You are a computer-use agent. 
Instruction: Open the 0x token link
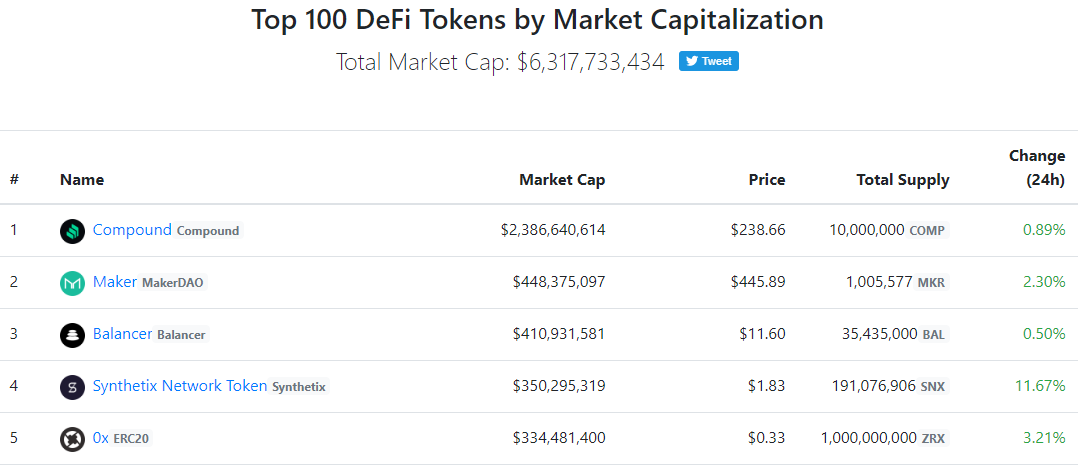100,438
